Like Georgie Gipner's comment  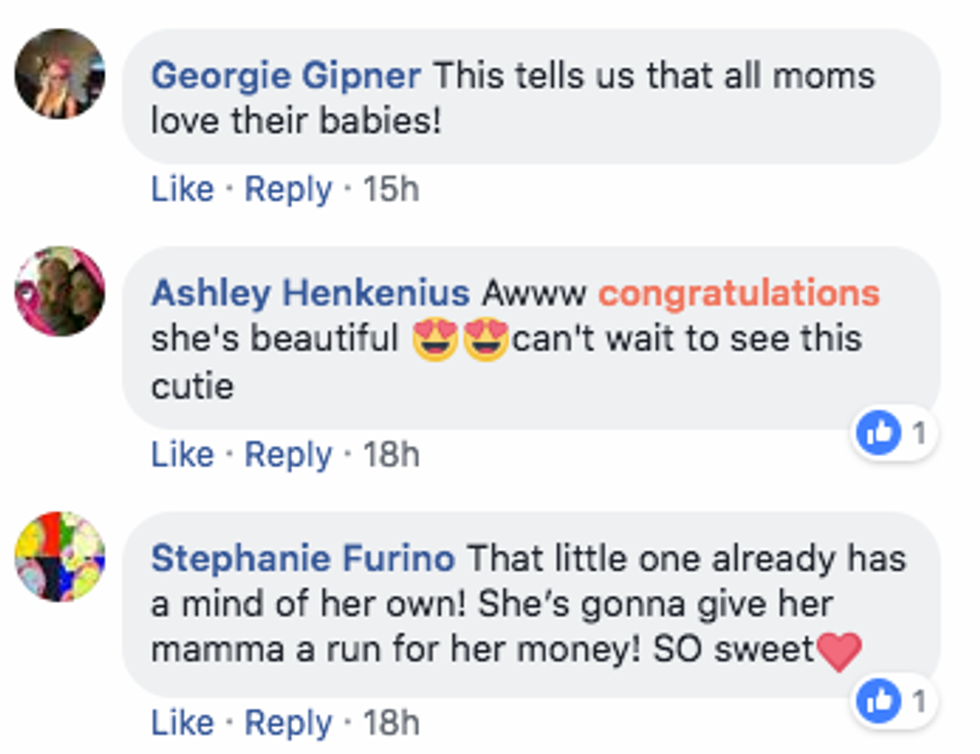tap(182, 189)
